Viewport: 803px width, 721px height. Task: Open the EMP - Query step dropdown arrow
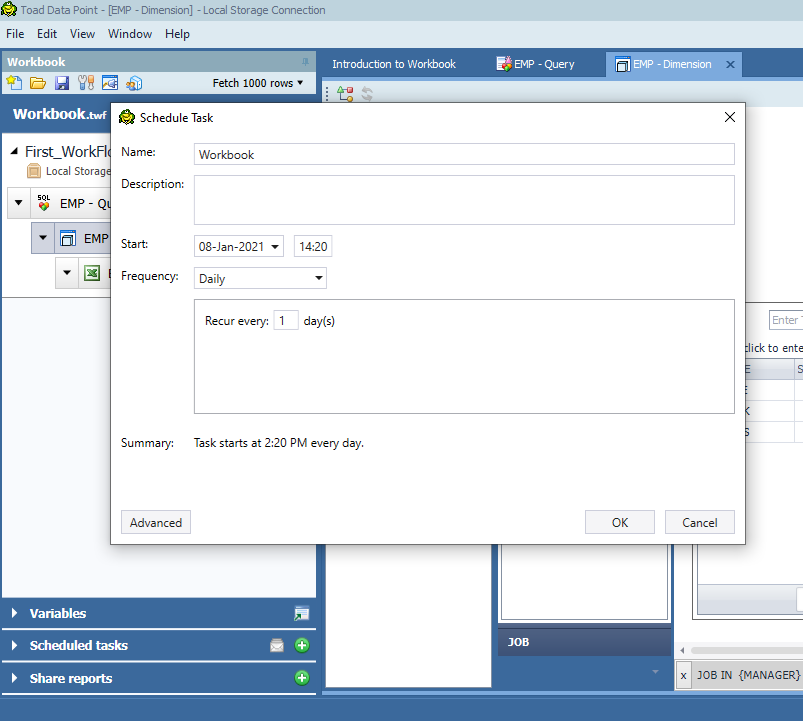tap(18, 203)
